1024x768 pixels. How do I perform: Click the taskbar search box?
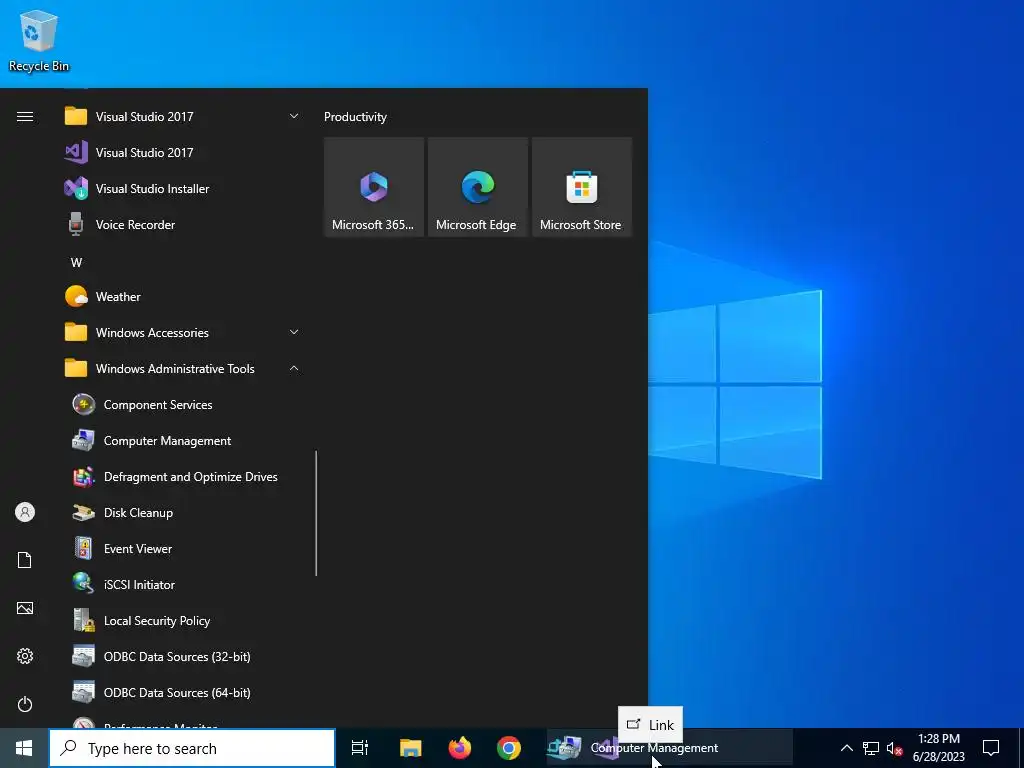pos(192,748)
